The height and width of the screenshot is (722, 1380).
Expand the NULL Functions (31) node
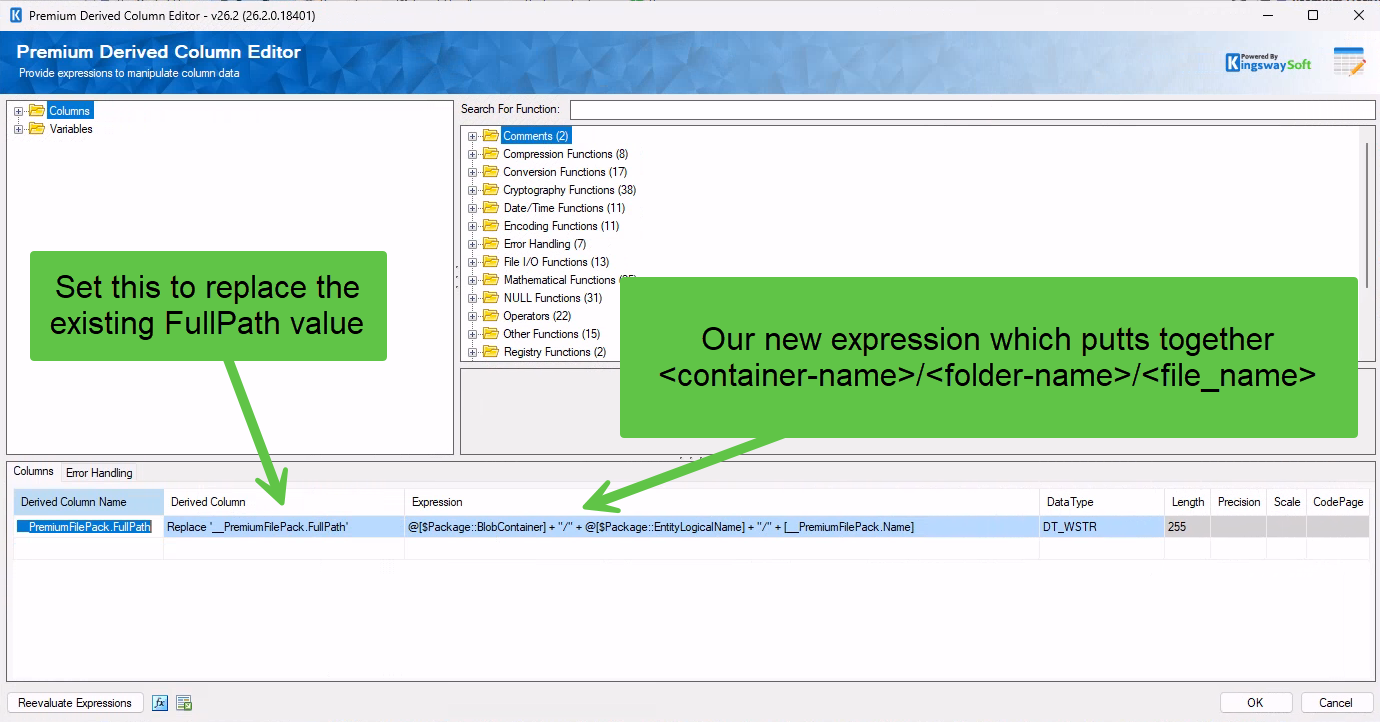pyautogui.click(x=473, y=298)
